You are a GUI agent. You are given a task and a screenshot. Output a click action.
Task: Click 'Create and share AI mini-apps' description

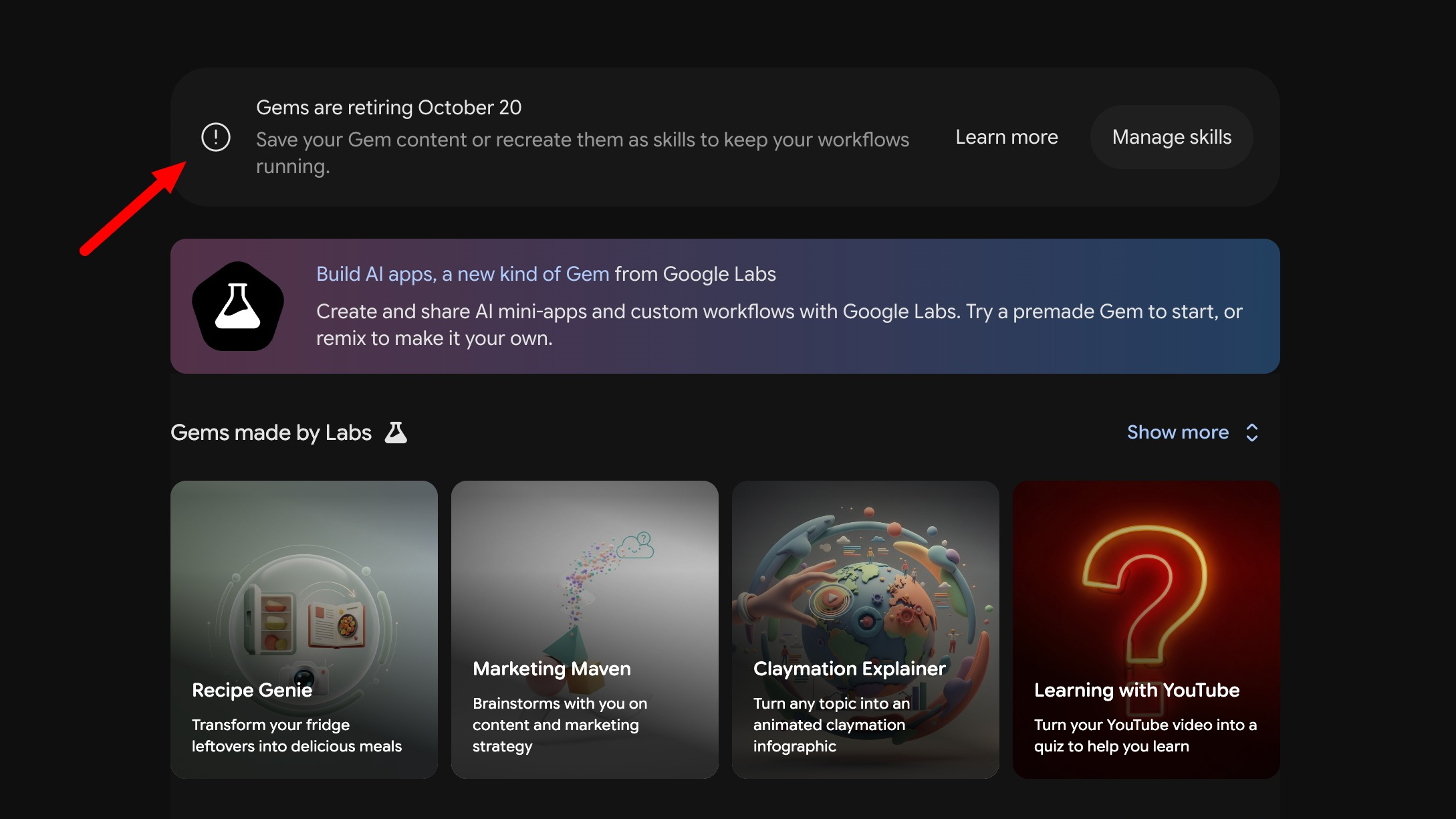click(x=779, y=325)
